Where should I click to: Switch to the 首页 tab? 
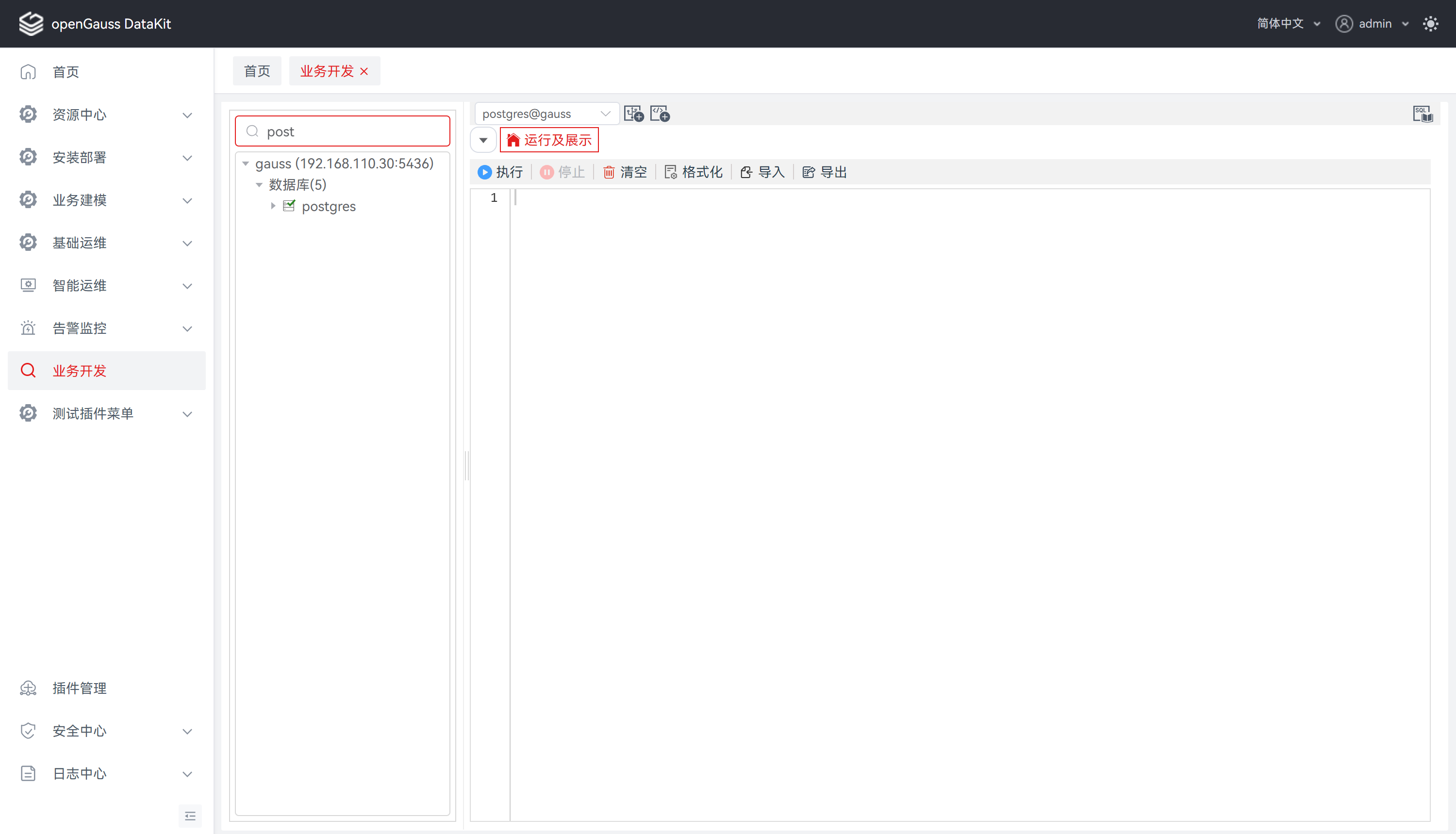[x=257, y=71]
